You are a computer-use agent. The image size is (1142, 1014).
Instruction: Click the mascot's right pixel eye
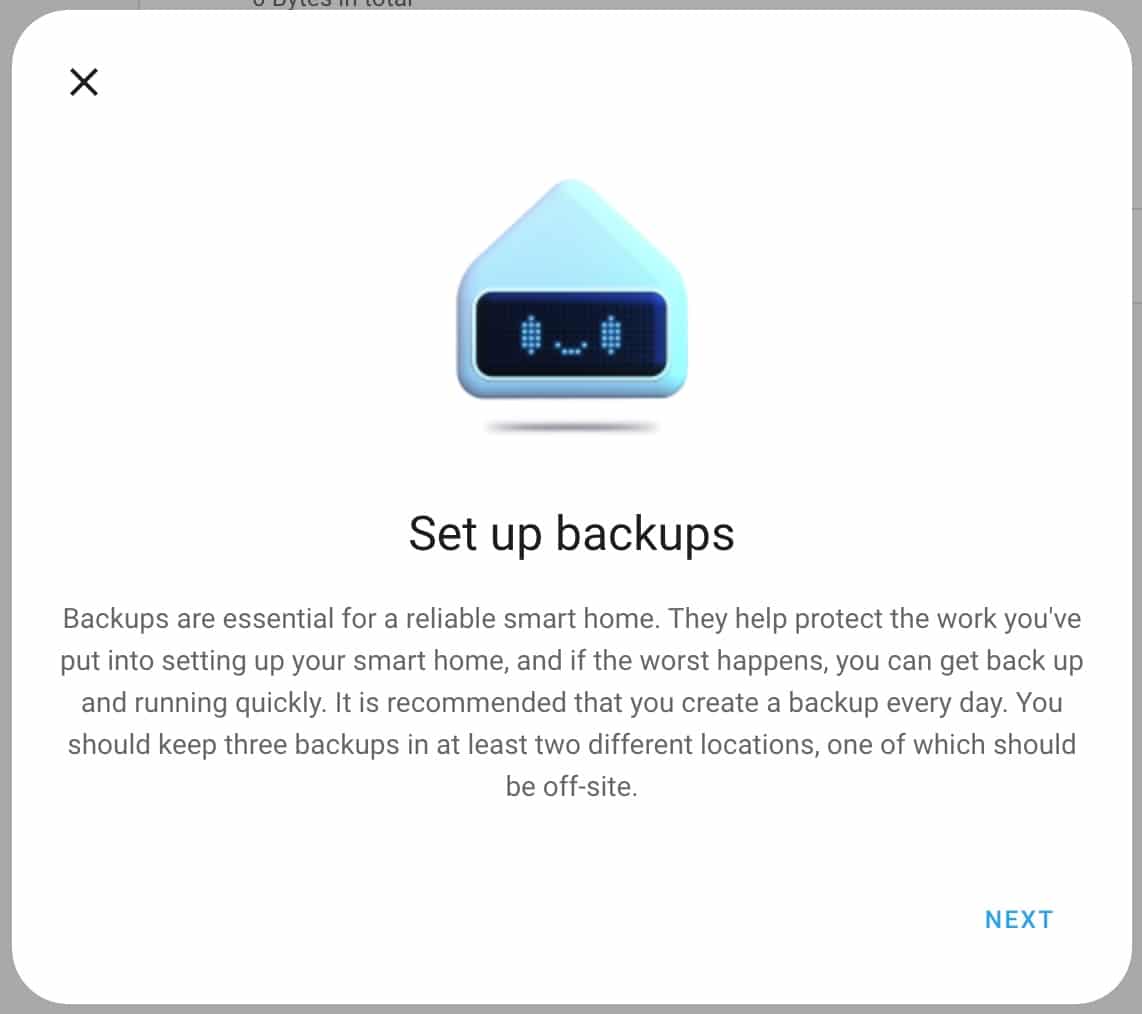(x=611, y=335)
